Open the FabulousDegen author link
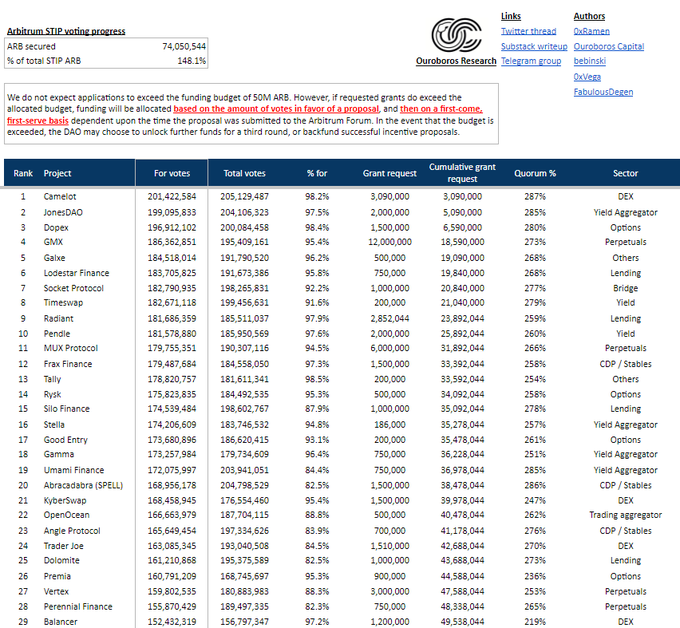This screenshot has height=628, width=680. (603, 92)
